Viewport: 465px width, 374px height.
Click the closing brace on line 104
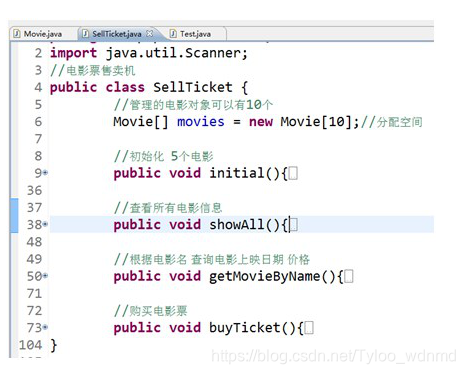pyautogui.click(x=54, y=345)
